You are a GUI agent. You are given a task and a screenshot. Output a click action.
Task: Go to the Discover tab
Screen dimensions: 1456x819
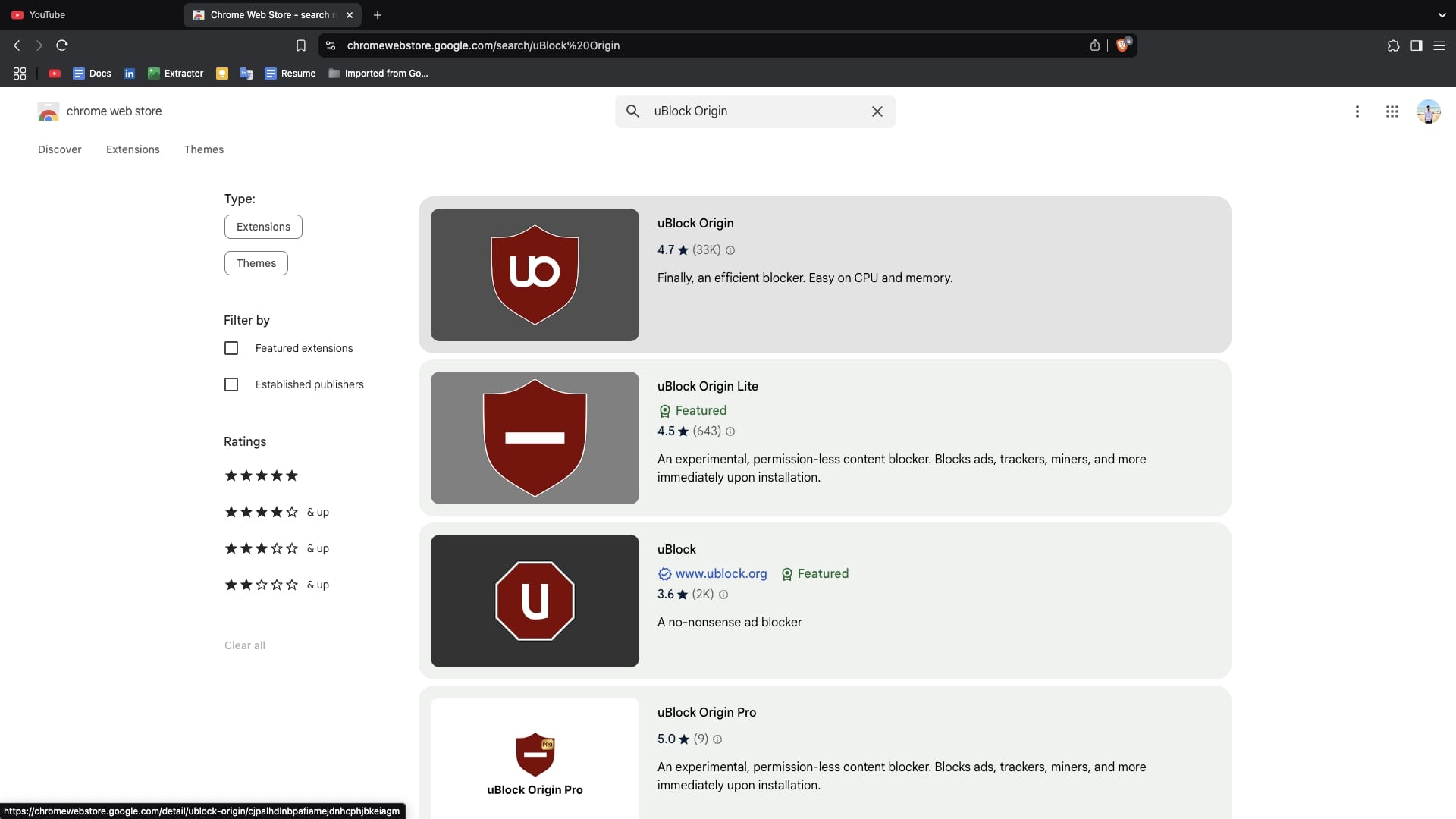(60, 149)
